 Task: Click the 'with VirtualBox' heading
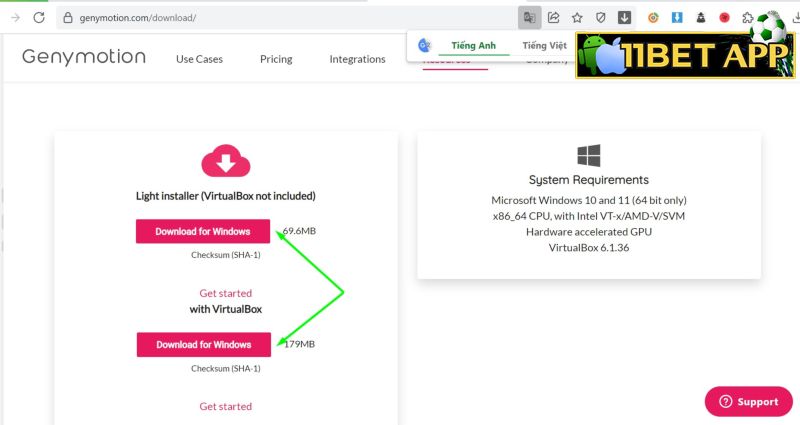(x=226, y=309)
